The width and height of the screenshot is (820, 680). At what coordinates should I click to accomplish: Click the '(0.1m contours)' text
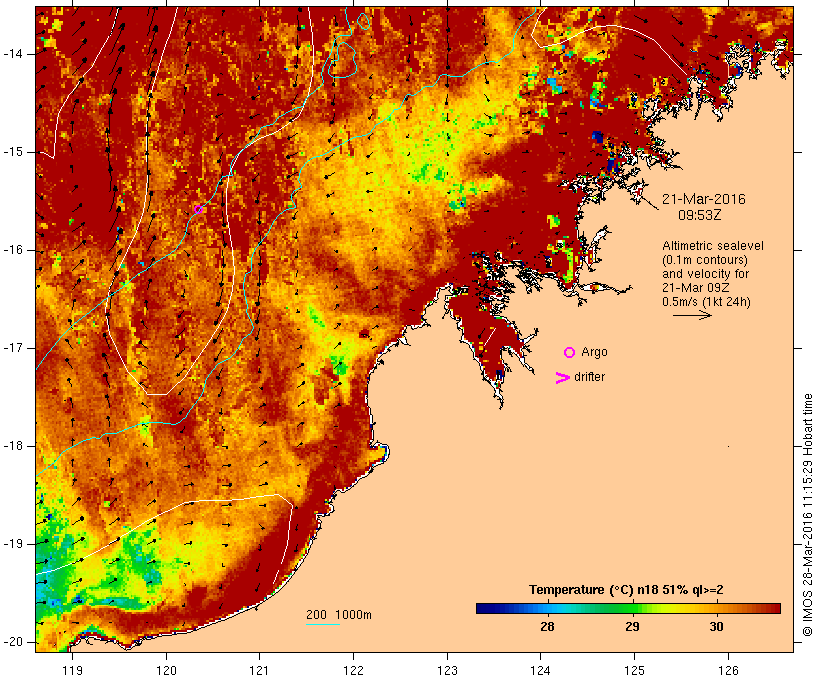(x=704, y=260)
